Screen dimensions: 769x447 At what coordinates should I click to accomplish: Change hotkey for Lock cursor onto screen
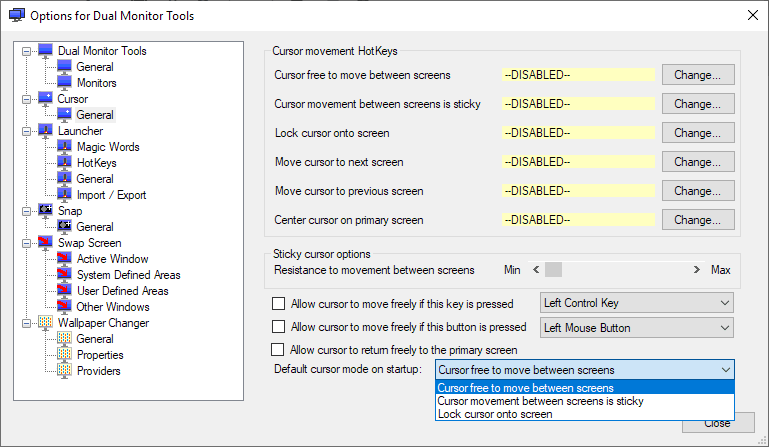pyautogui.click(x=698, y=132)
